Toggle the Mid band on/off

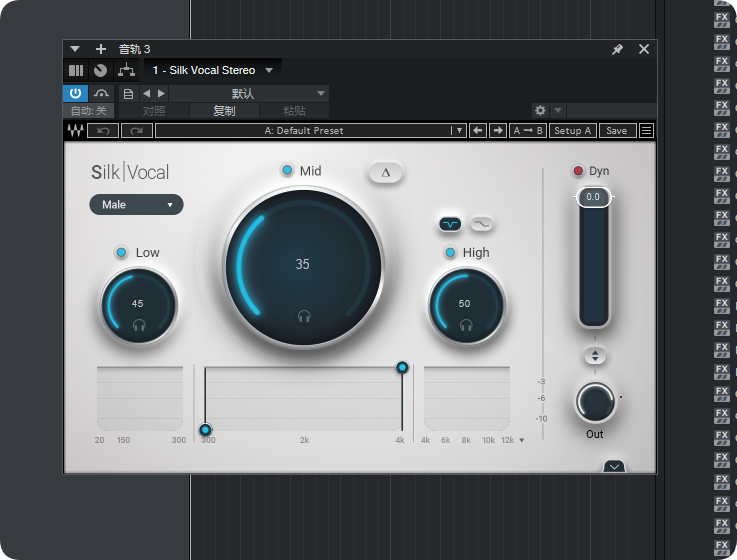(x=287, y=170)
